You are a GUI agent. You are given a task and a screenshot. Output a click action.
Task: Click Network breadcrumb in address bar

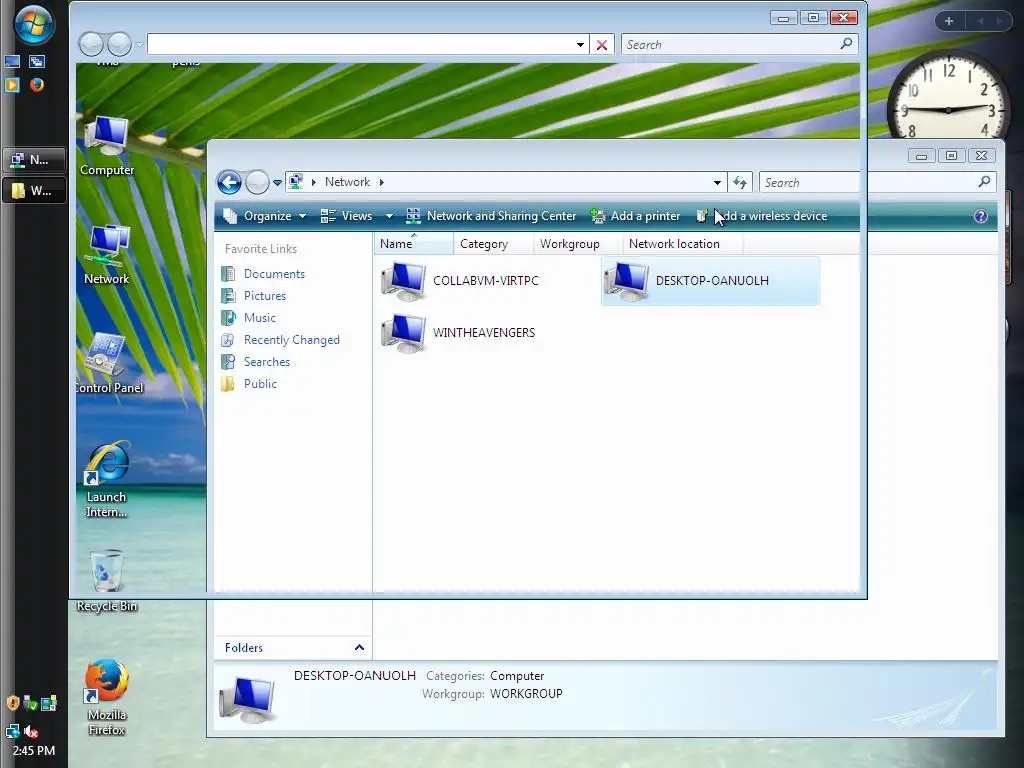[347, 182]
